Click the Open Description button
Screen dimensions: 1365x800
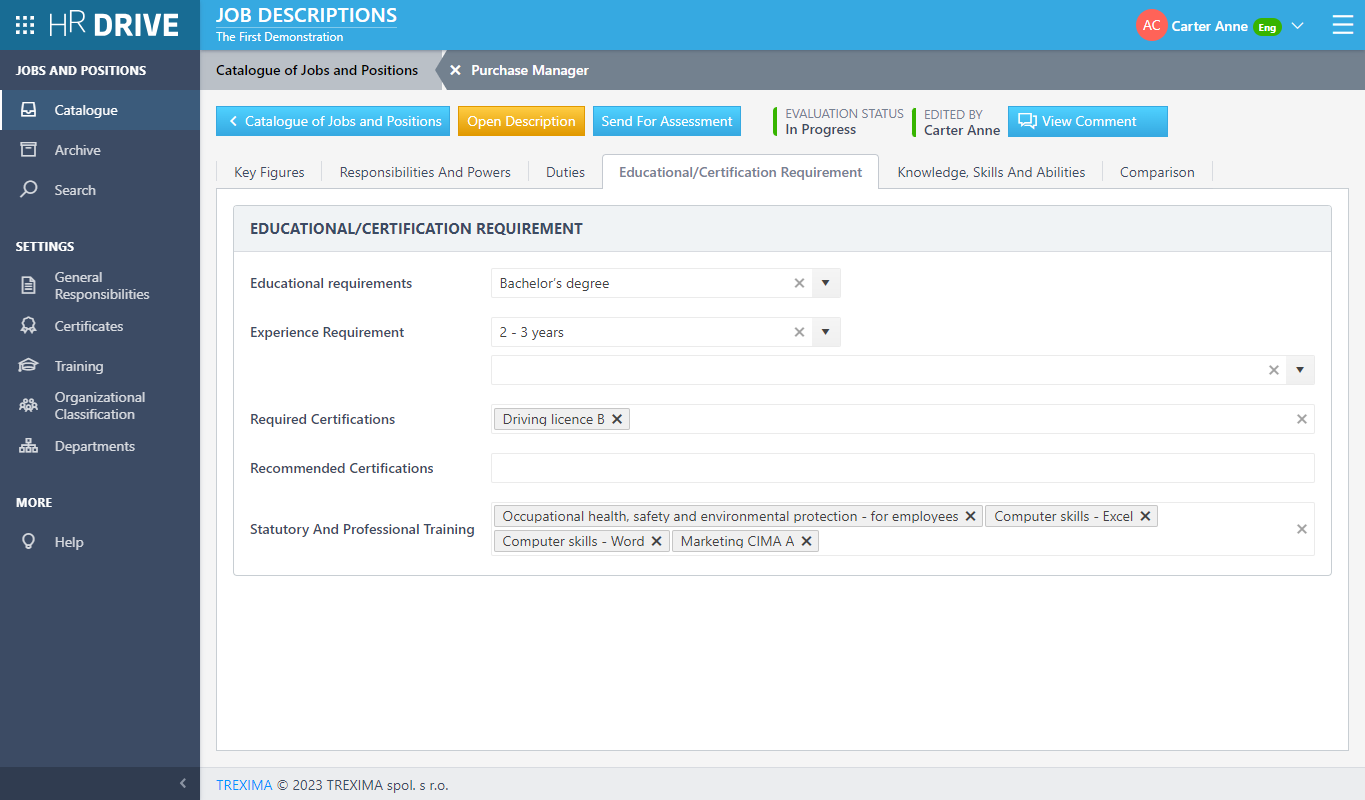pos(521,121)
